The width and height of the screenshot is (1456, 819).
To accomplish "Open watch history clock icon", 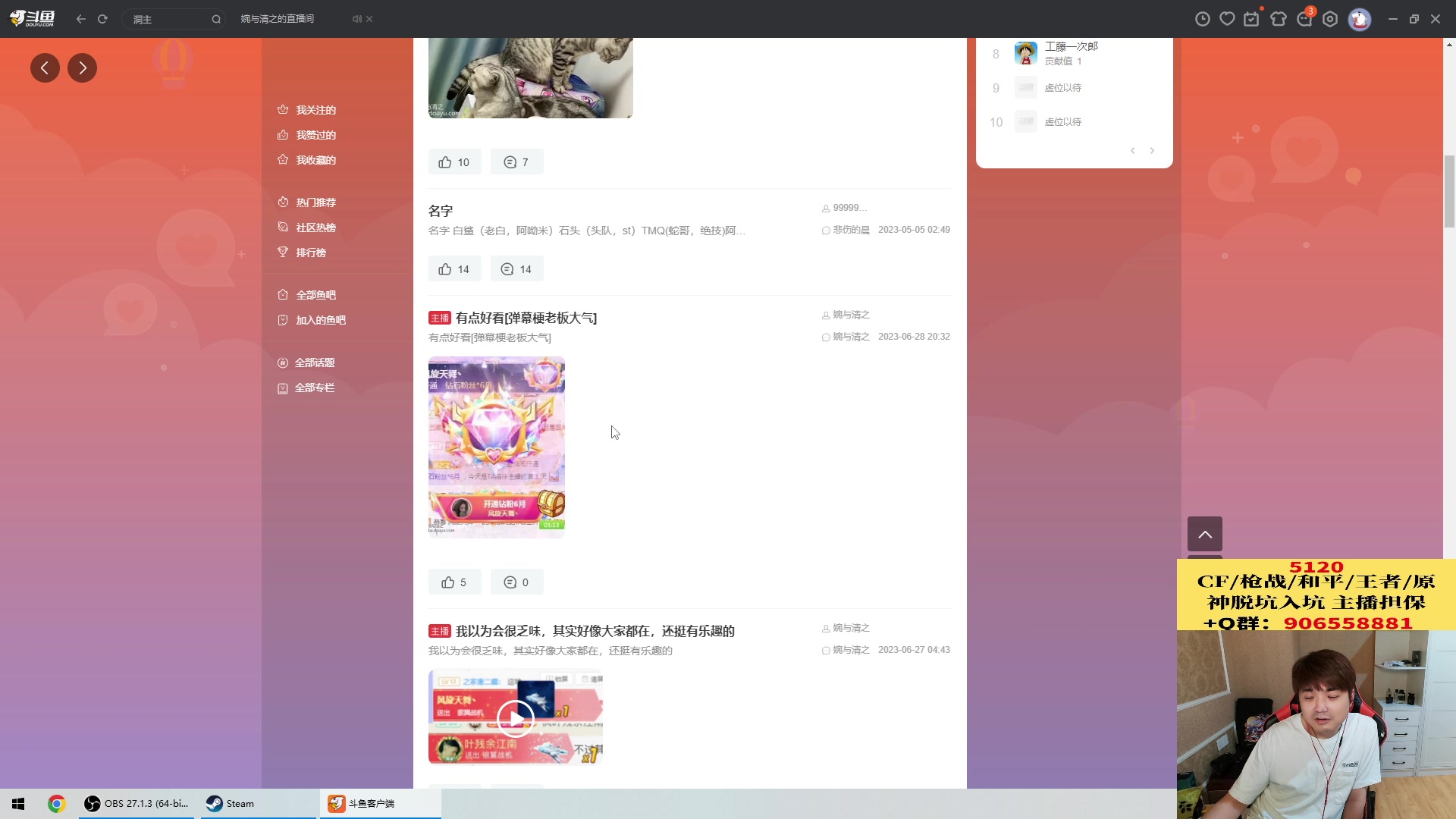I will [x=1203, y=19].
